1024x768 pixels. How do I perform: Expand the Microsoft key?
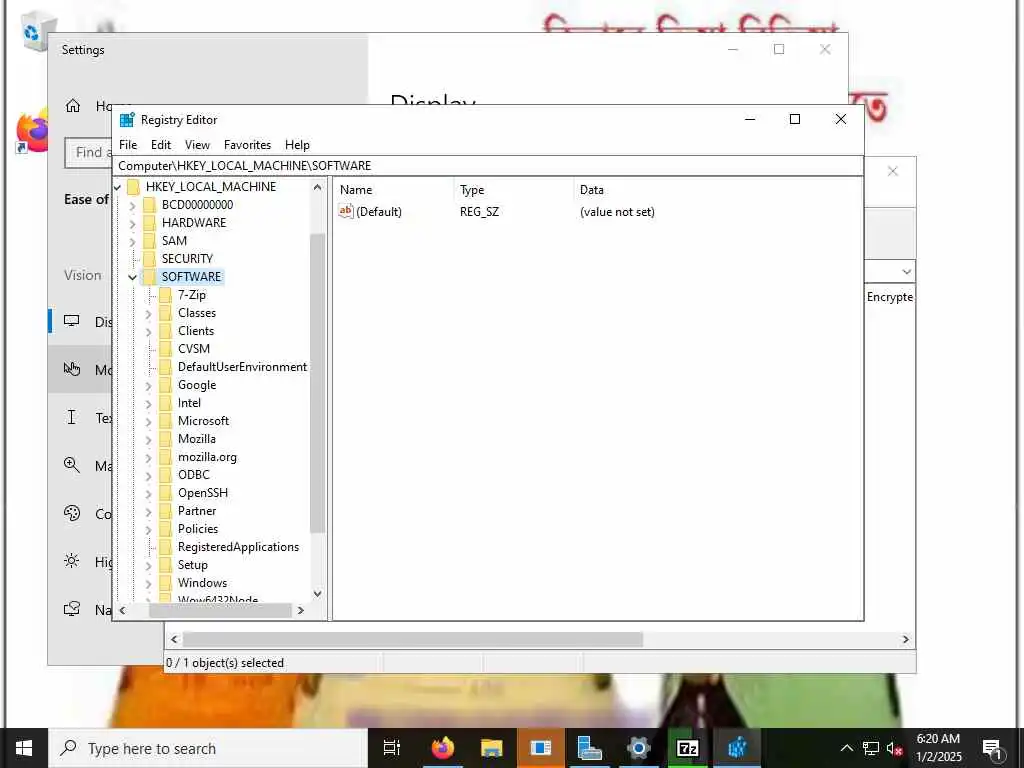tap(149, 422)
